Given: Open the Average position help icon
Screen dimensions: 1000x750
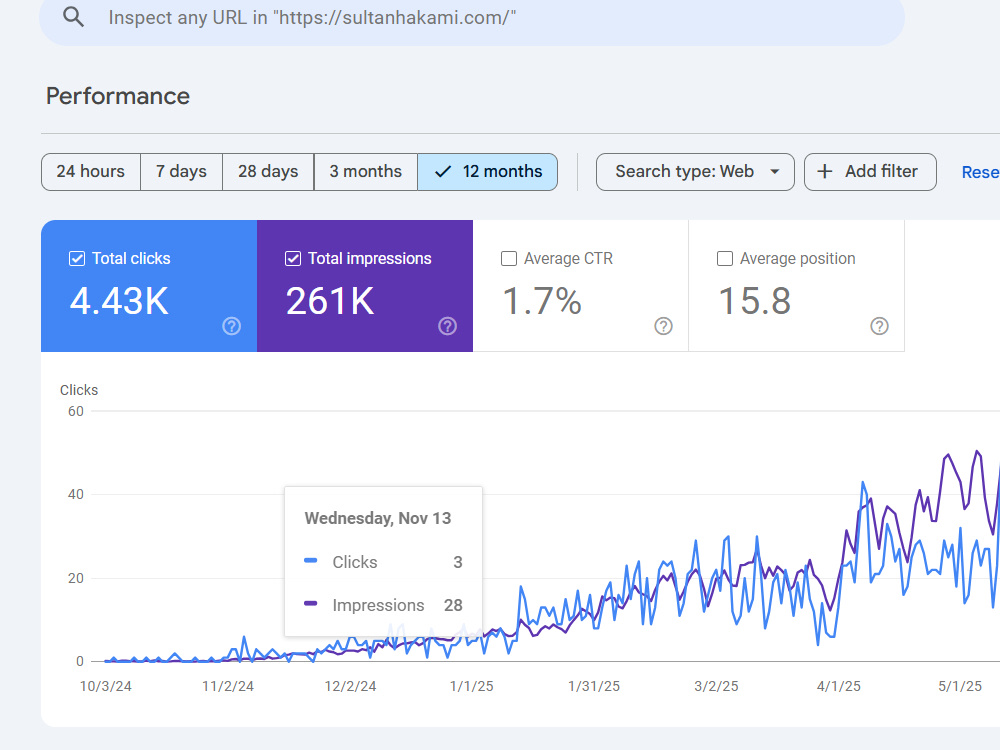Looking at the screenshot, I should [x=879, y=326].
